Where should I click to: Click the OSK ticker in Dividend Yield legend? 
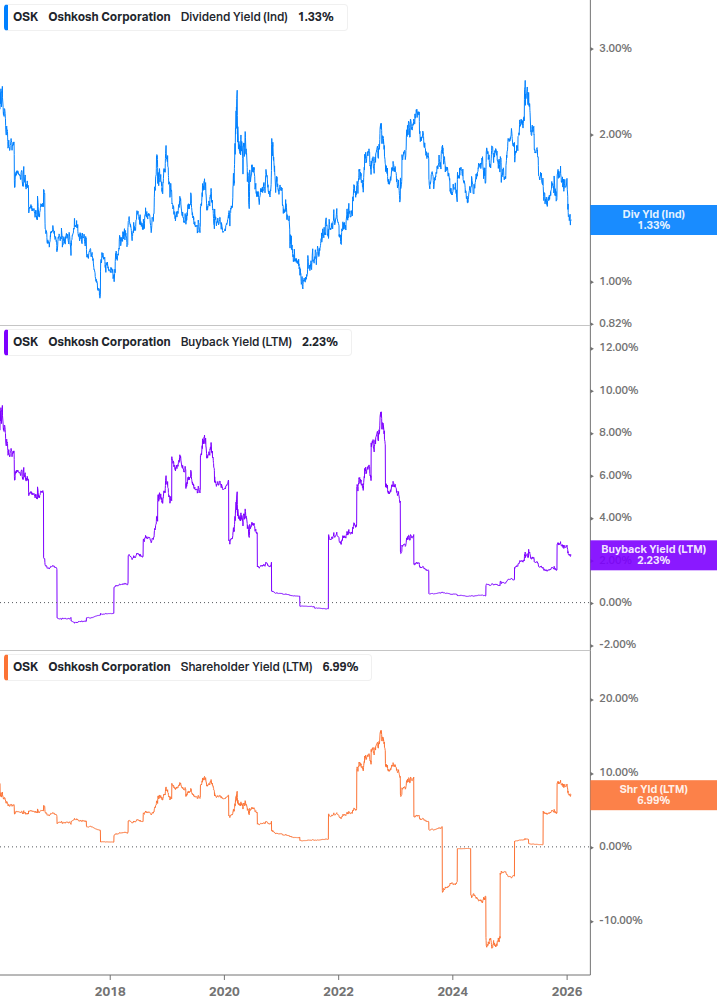tap(26, 17)
